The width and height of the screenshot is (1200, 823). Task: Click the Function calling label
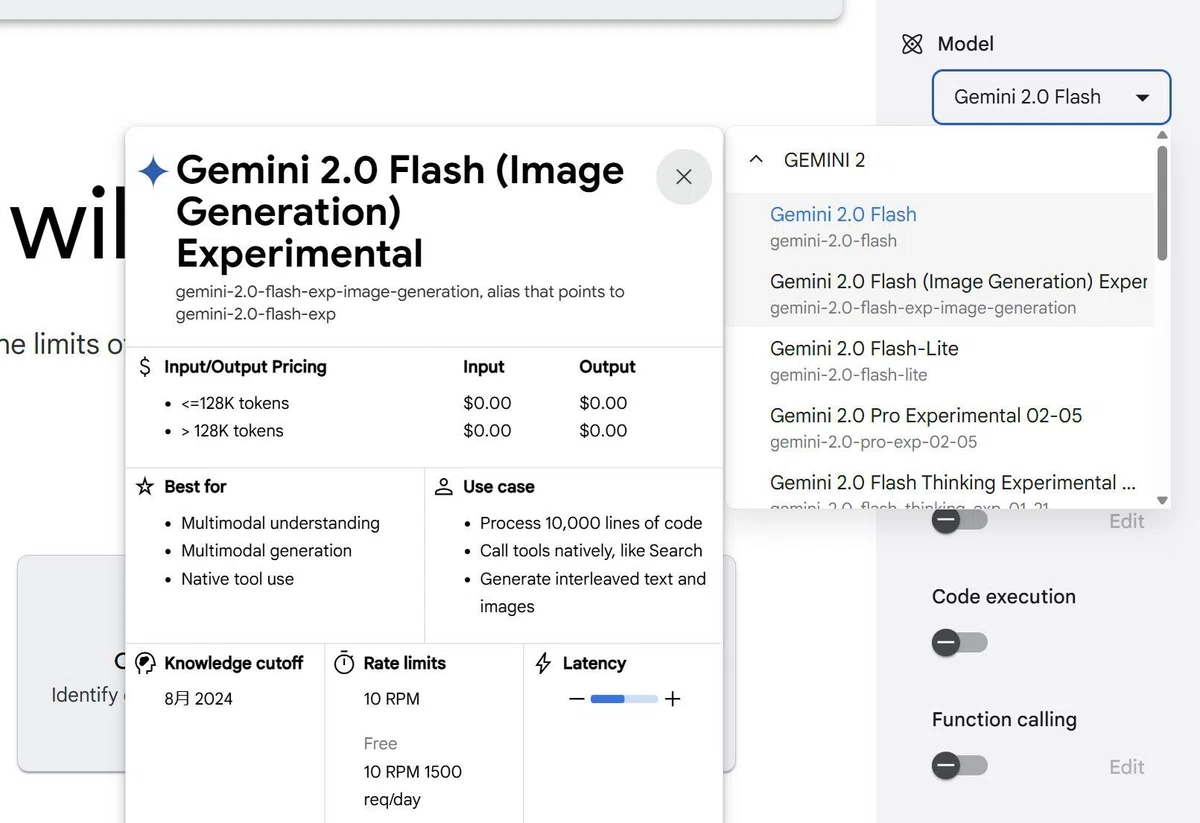pos(1004,720)
